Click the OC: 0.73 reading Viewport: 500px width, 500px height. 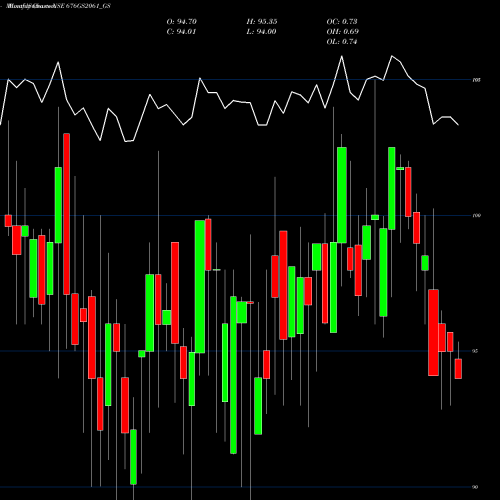point(342,22)
